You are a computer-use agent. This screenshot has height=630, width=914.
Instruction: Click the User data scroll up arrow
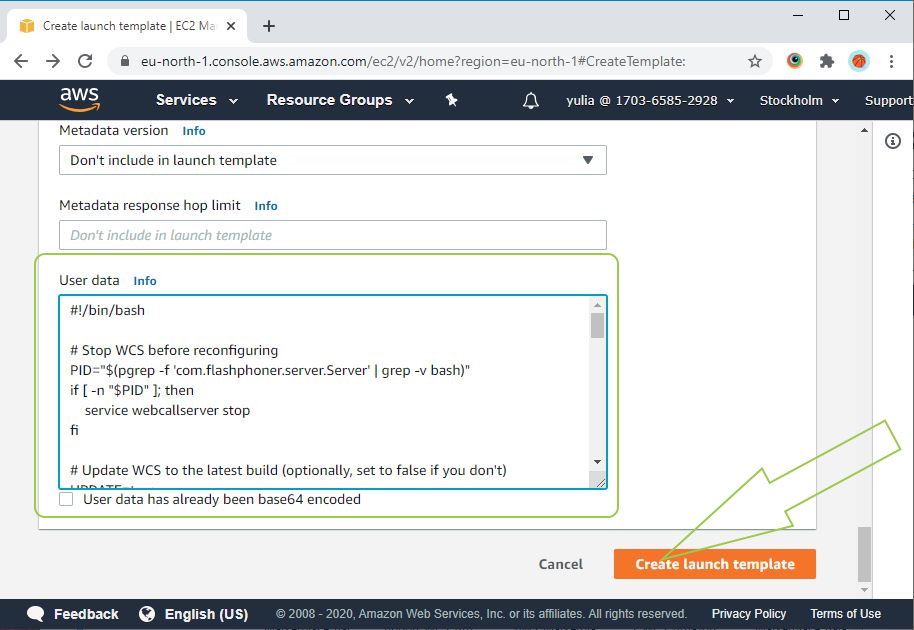click(x=597, y=305)
